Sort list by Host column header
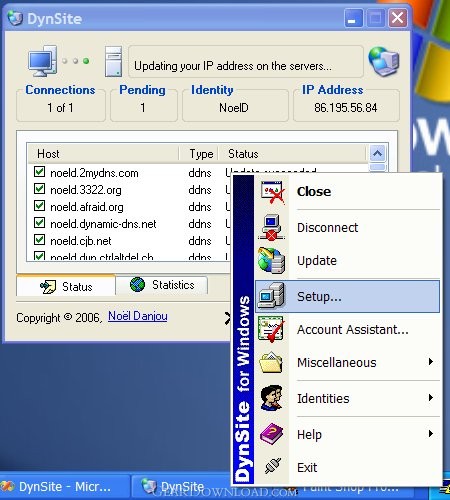 tap(103, 154)
